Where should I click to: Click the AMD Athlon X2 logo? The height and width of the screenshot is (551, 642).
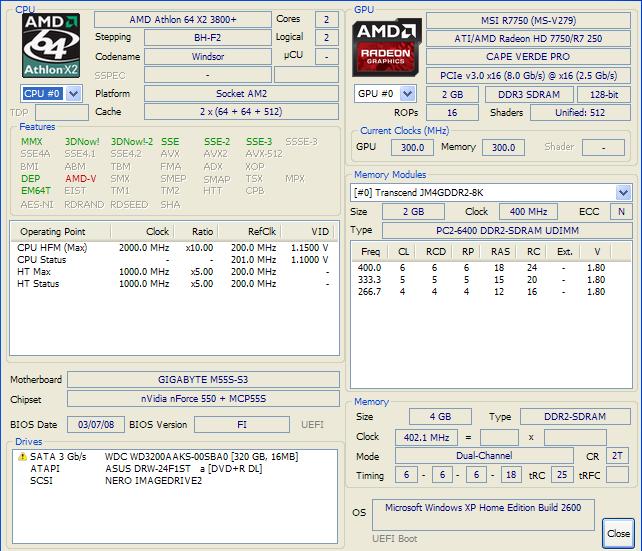coord(51,46)
